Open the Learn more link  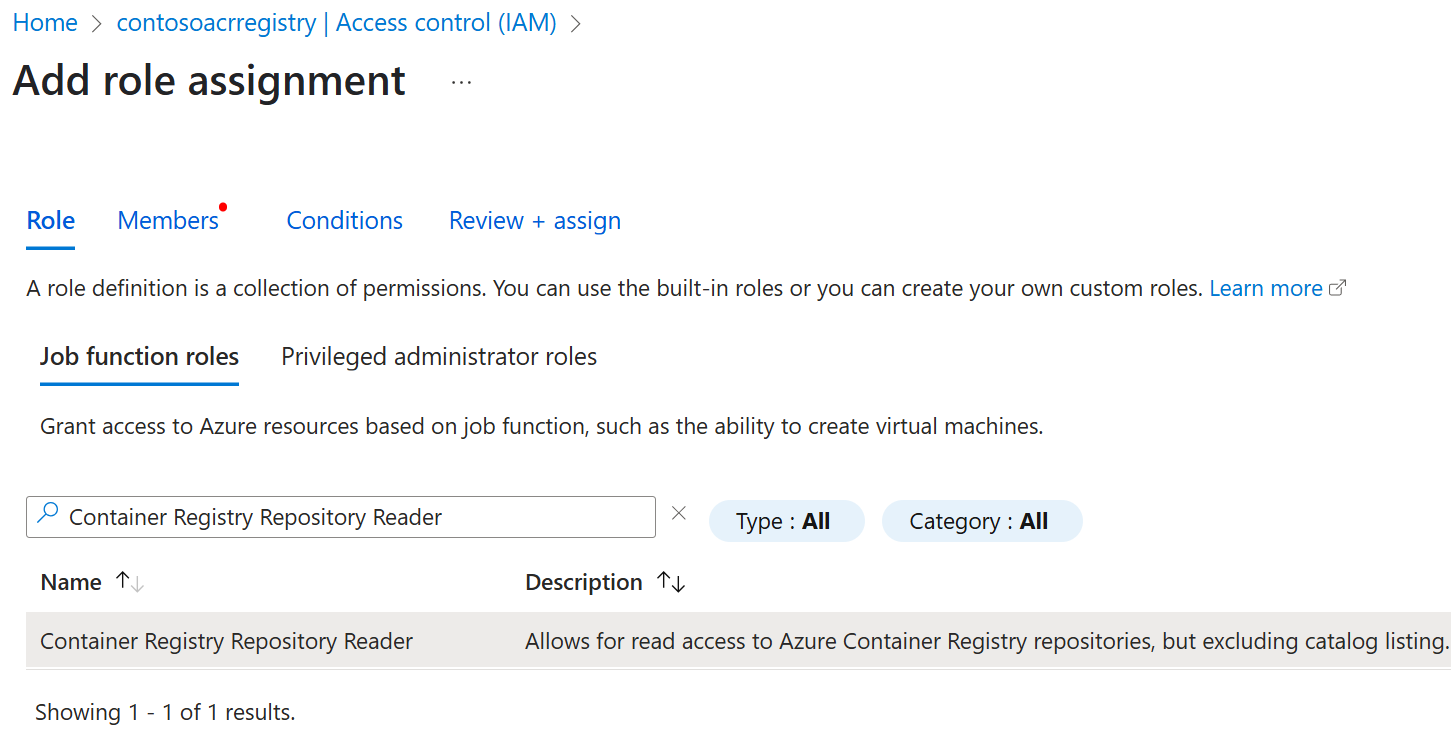1265,289
